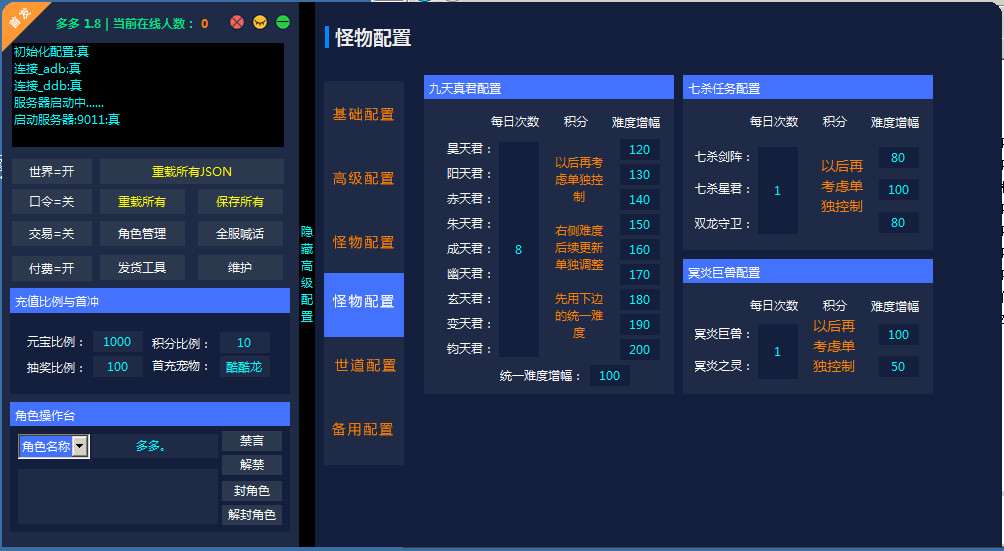Click the 充值比例与首冲 section header
The height and width of the screenshot is (551, 1004).
click(150, 301)
